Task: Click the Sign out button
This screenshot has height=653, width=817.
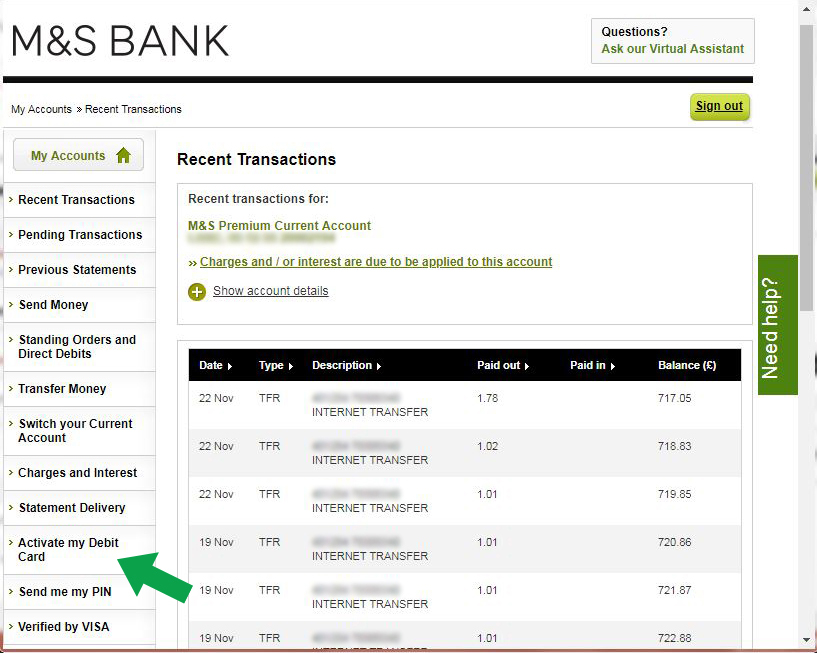Action: 720,106
